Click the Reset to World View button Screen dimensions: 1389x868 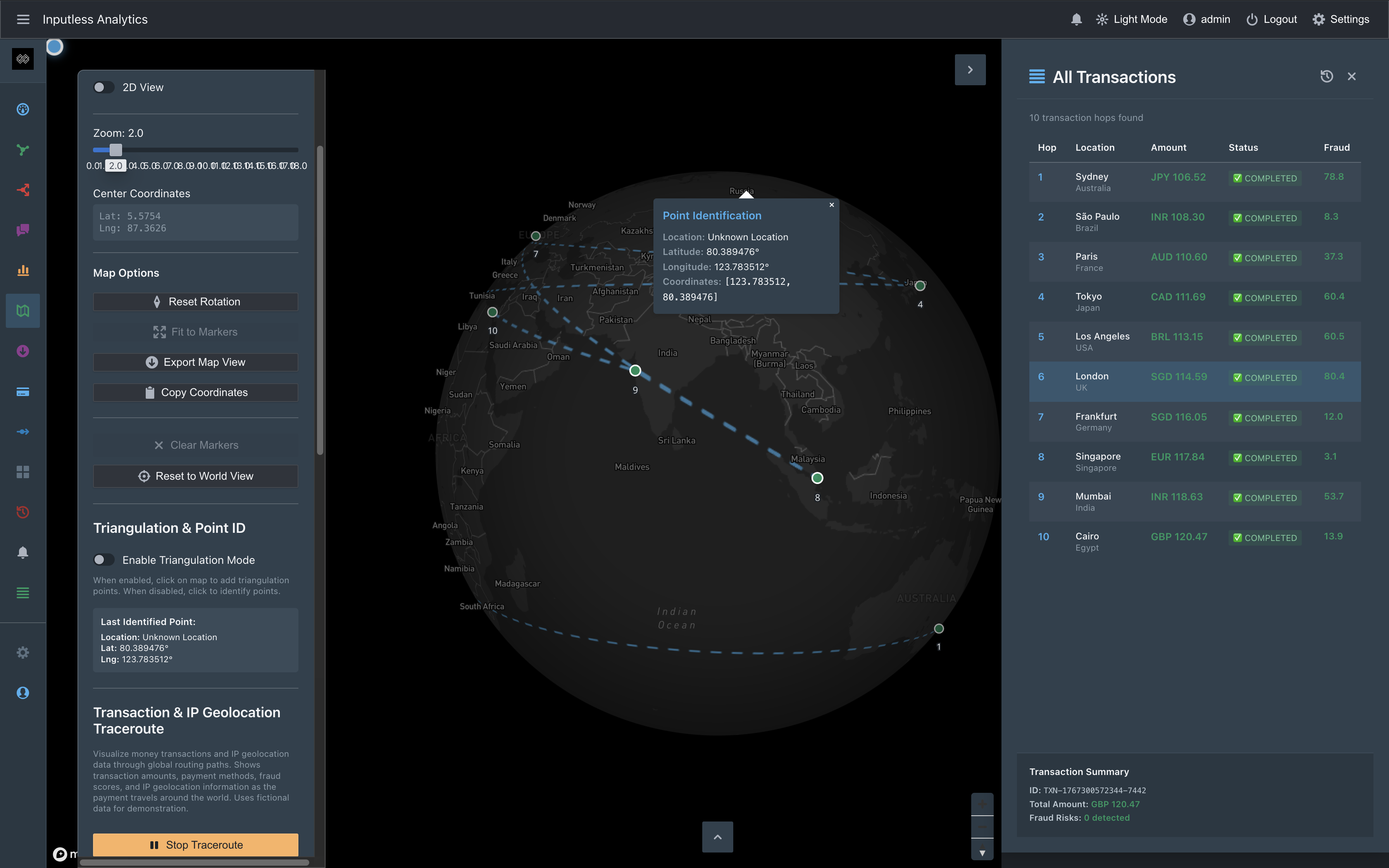(195, 475)
